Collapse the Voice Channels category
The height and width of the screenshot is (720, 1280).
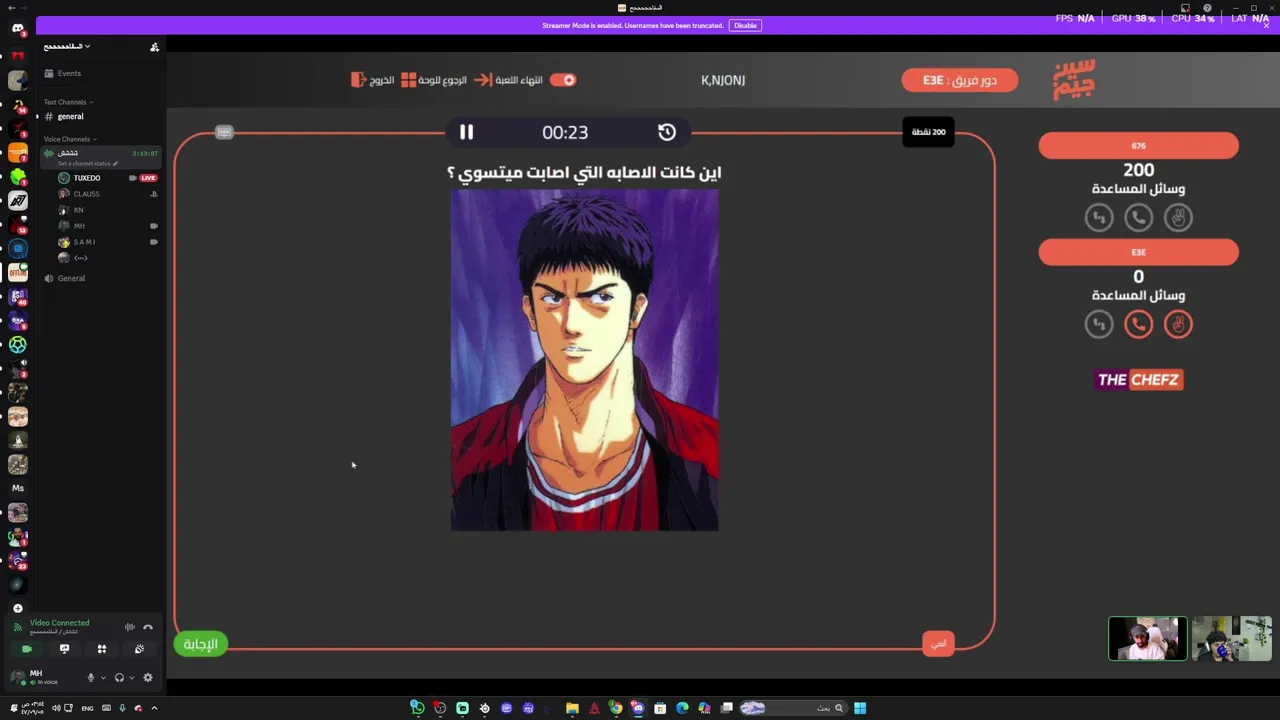click(x=70, y=139)
